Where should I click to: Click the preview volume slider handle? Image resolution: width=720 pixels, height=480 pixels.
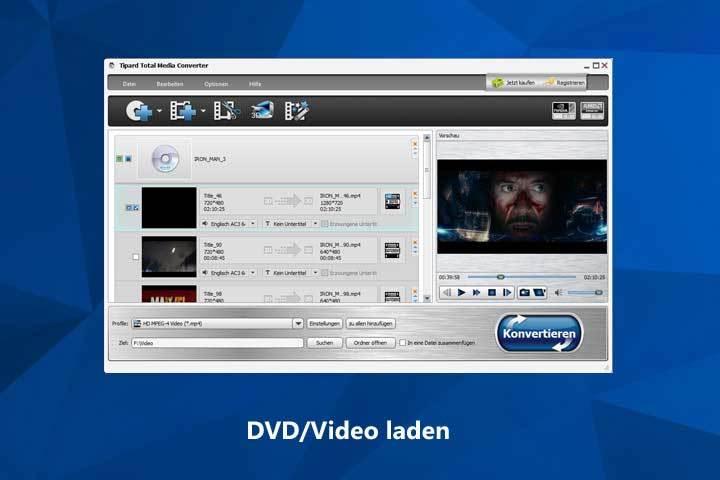(x=598, y=293)
